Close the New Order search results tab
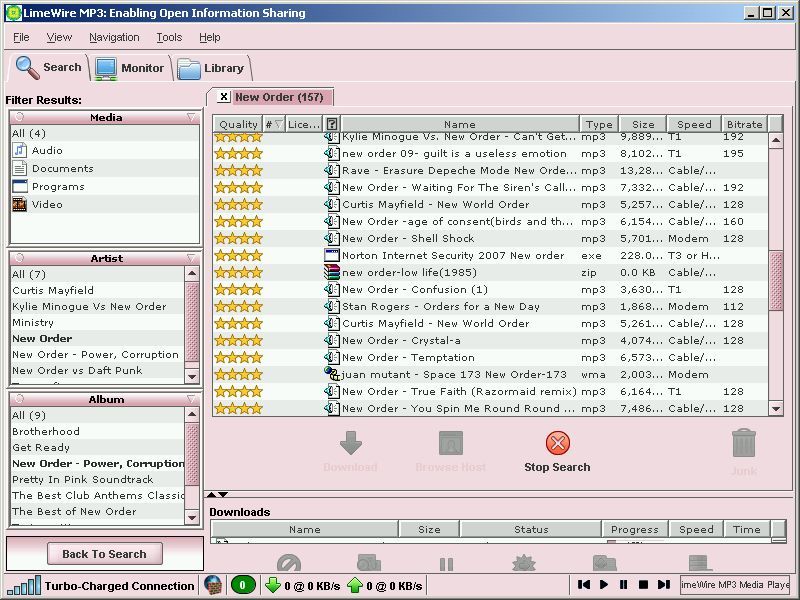 click(x=223, y=96)
